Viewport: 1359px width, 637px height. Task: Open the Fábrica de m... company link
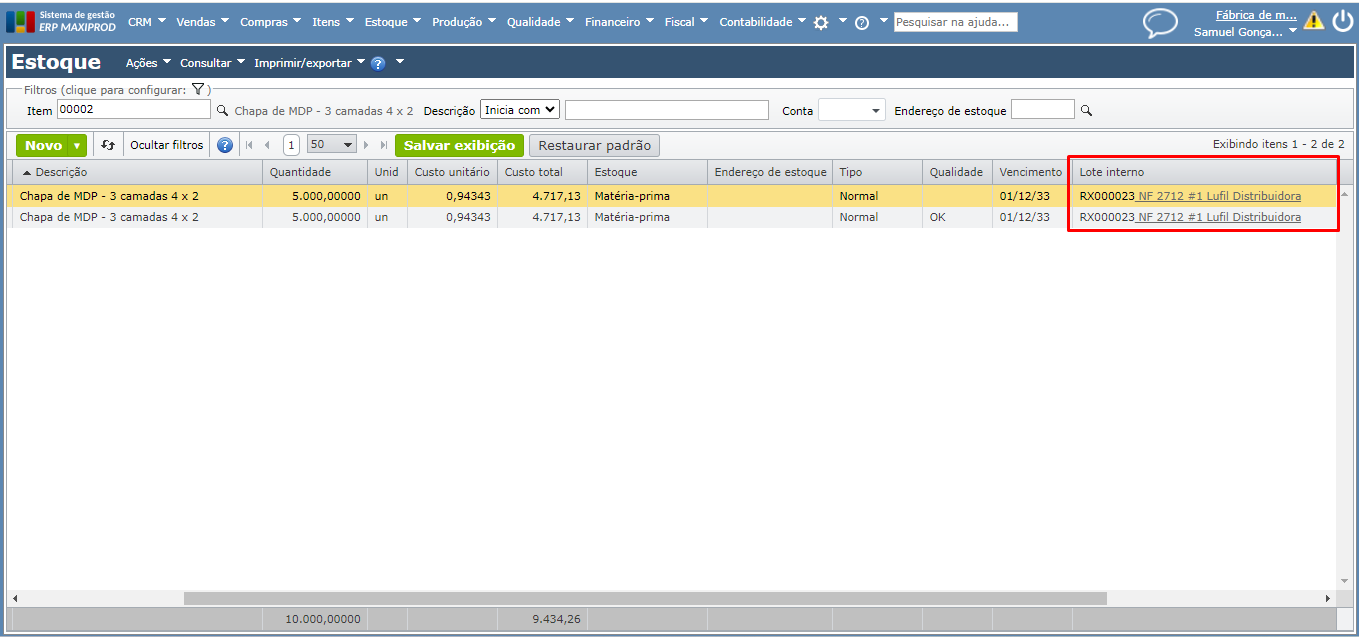click(x=1256, y=15)
